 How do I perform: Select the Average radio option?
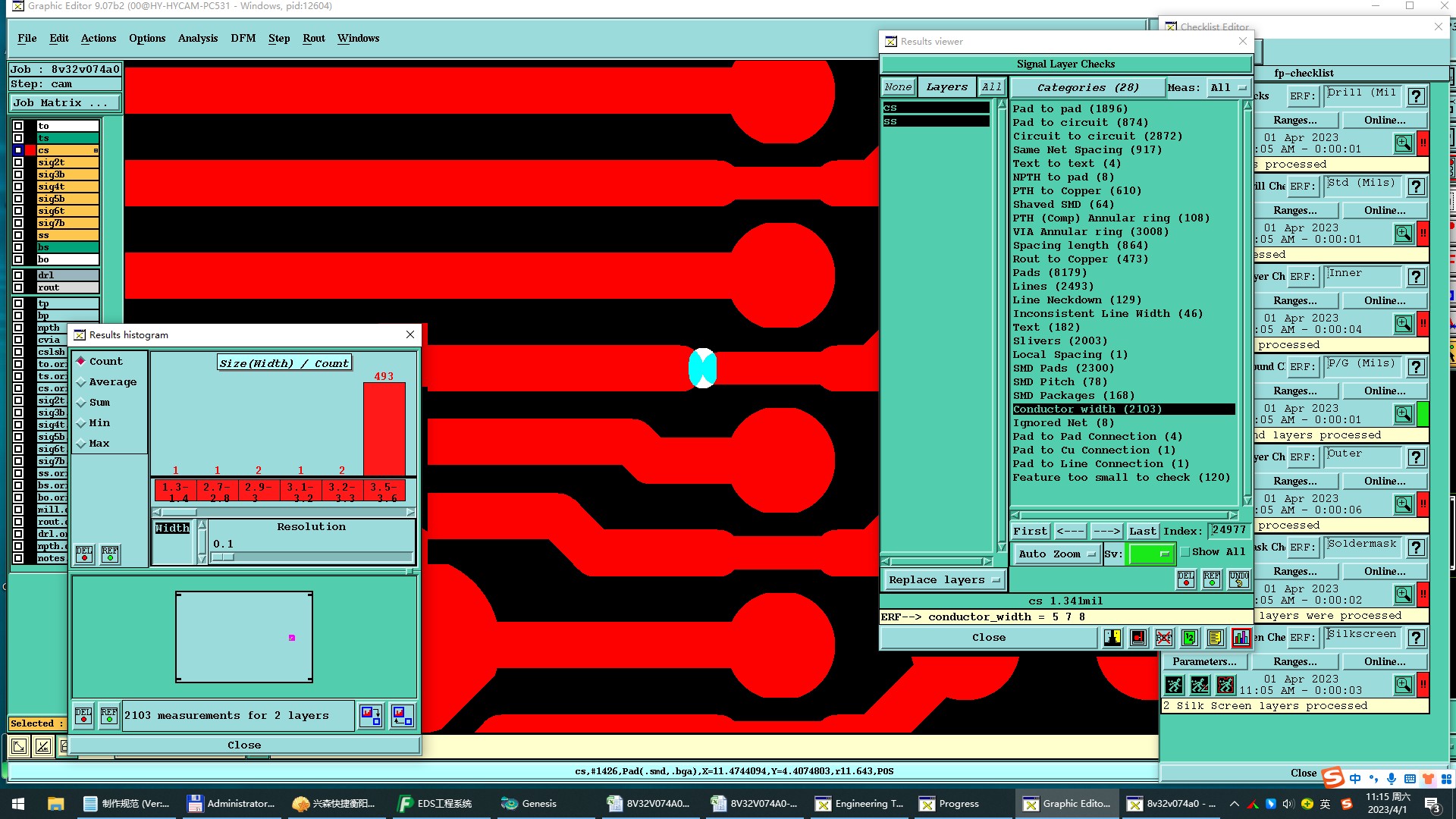click(106, 382)
